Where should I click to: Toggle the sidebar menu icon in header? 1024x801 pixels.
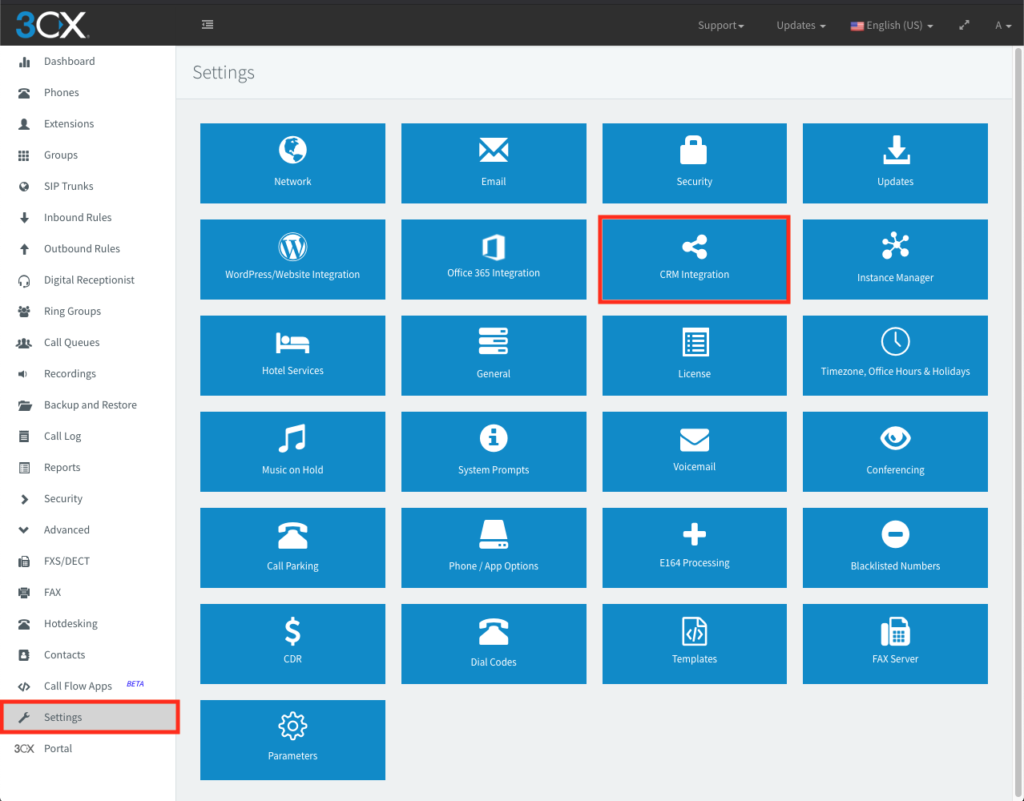click(x=208, y=25)
